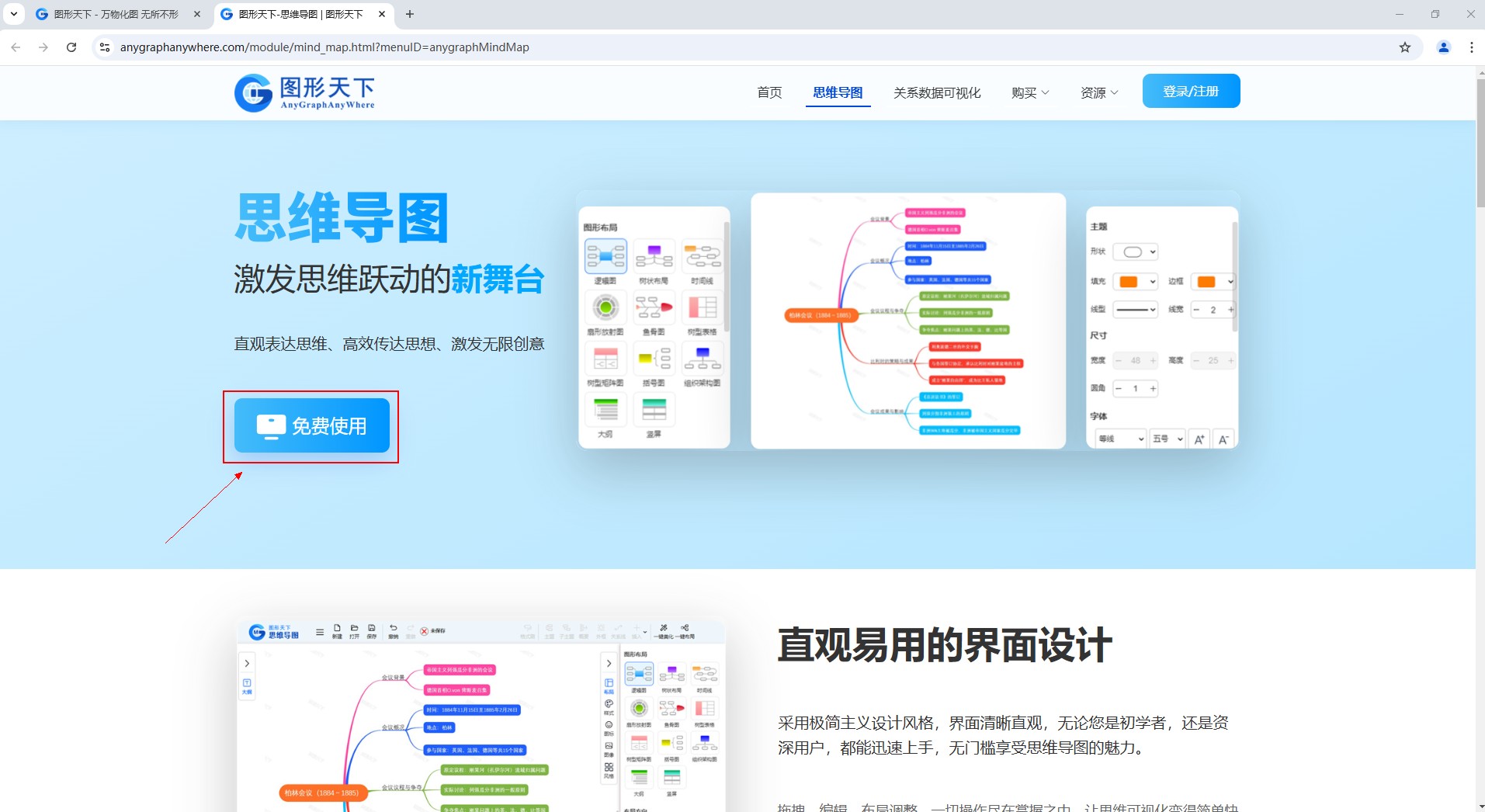
Task: Open the Chrome three-dot menu
Action: (1471, 47)
